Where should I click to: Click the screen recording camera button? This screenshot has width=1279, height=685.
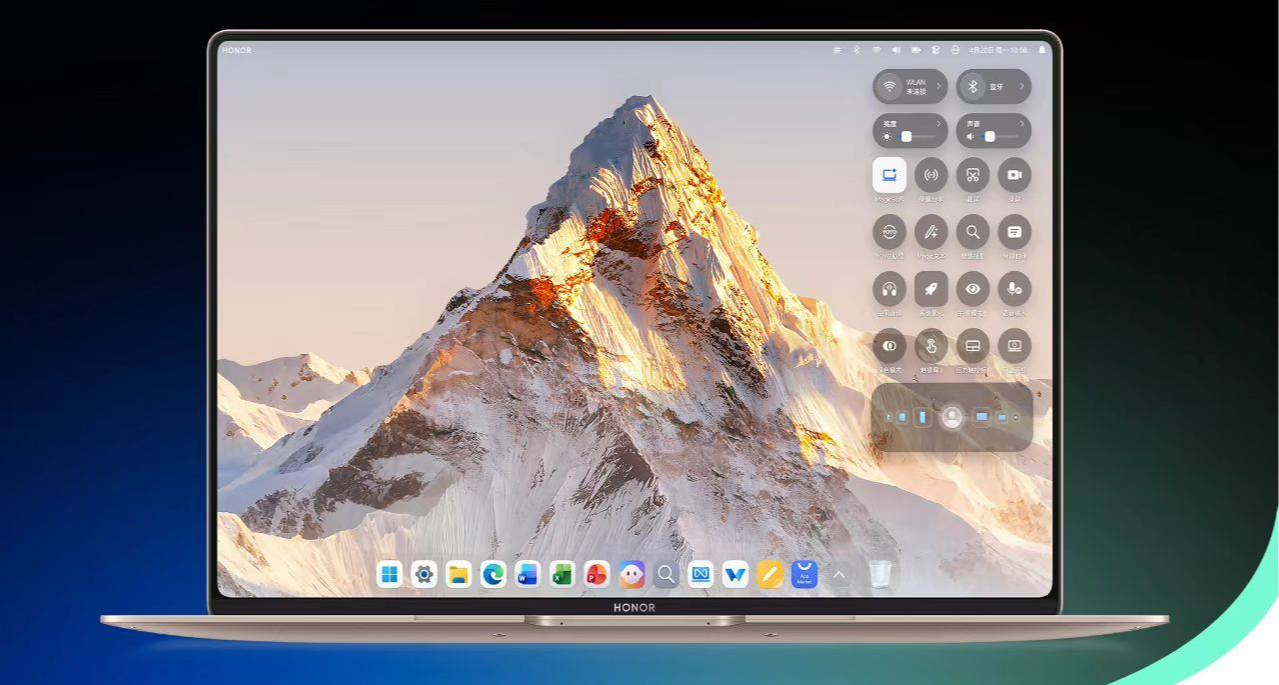point(1014,175)
